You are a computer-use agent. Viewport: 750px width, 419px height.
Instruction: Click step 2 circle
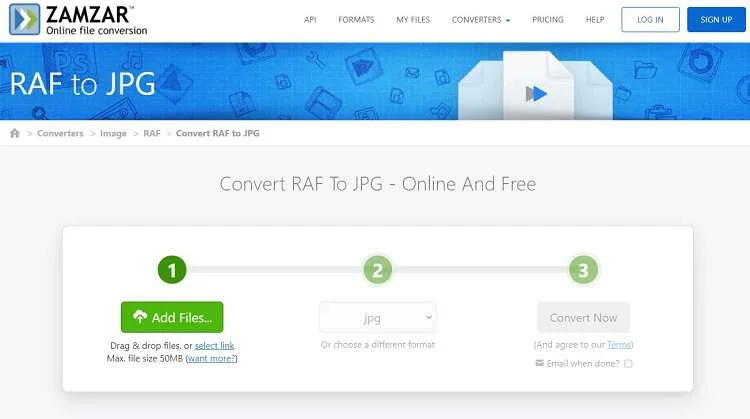pos(377,270)
